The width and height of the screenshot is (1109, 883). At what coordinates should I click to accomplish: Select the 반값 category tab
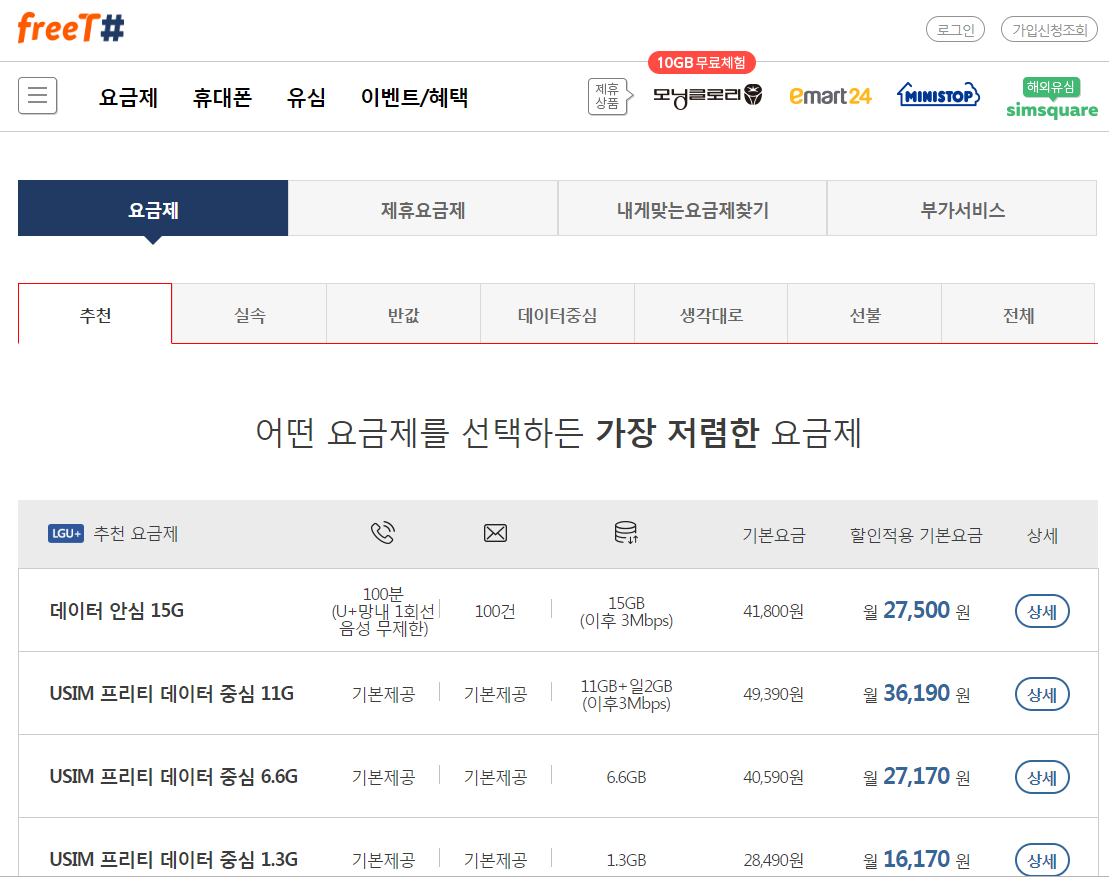pos(403,314)
